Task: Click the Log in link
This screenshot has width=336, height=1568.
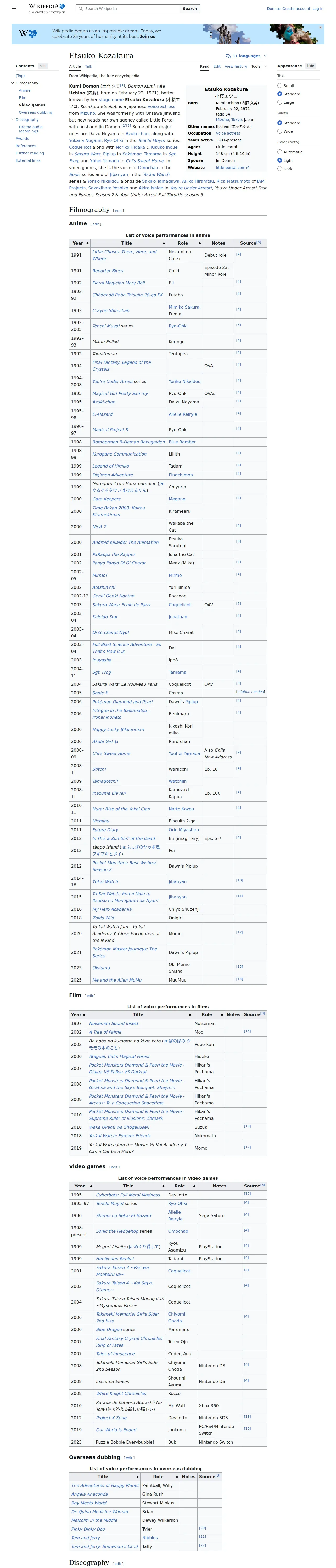Action: point(318,9)
